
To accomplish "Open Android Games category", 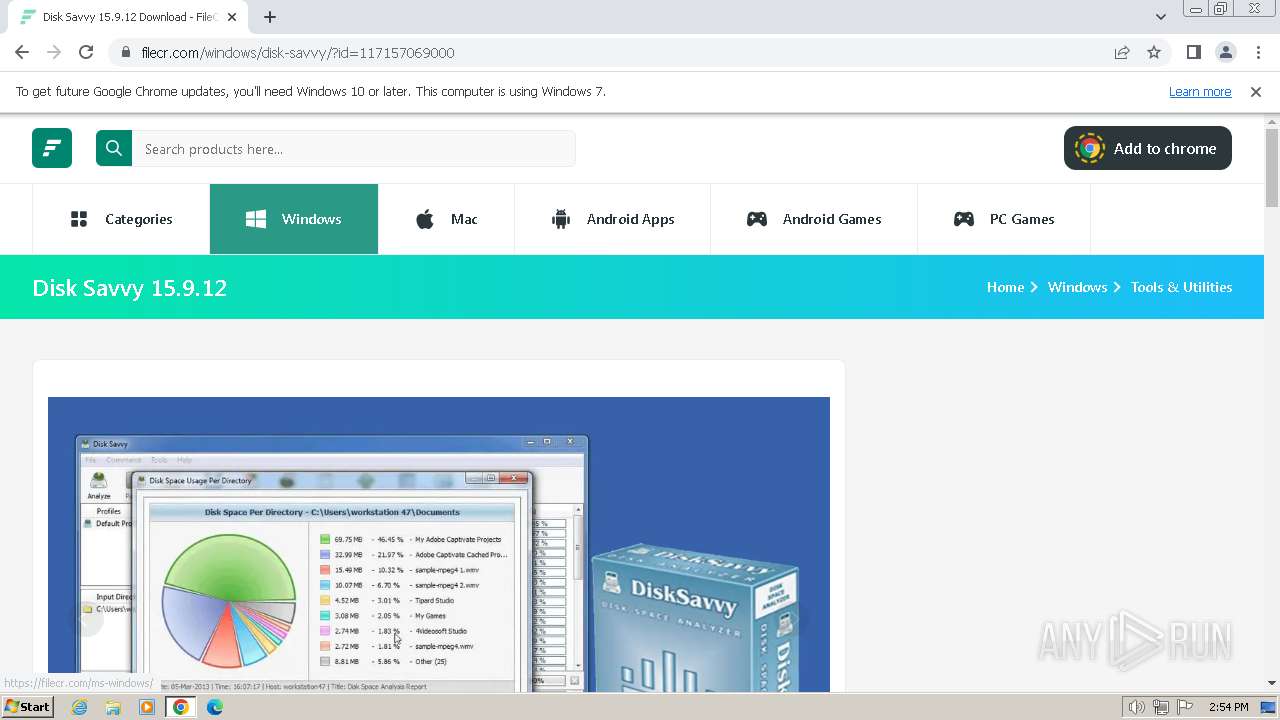I will [x=814, y=219].
